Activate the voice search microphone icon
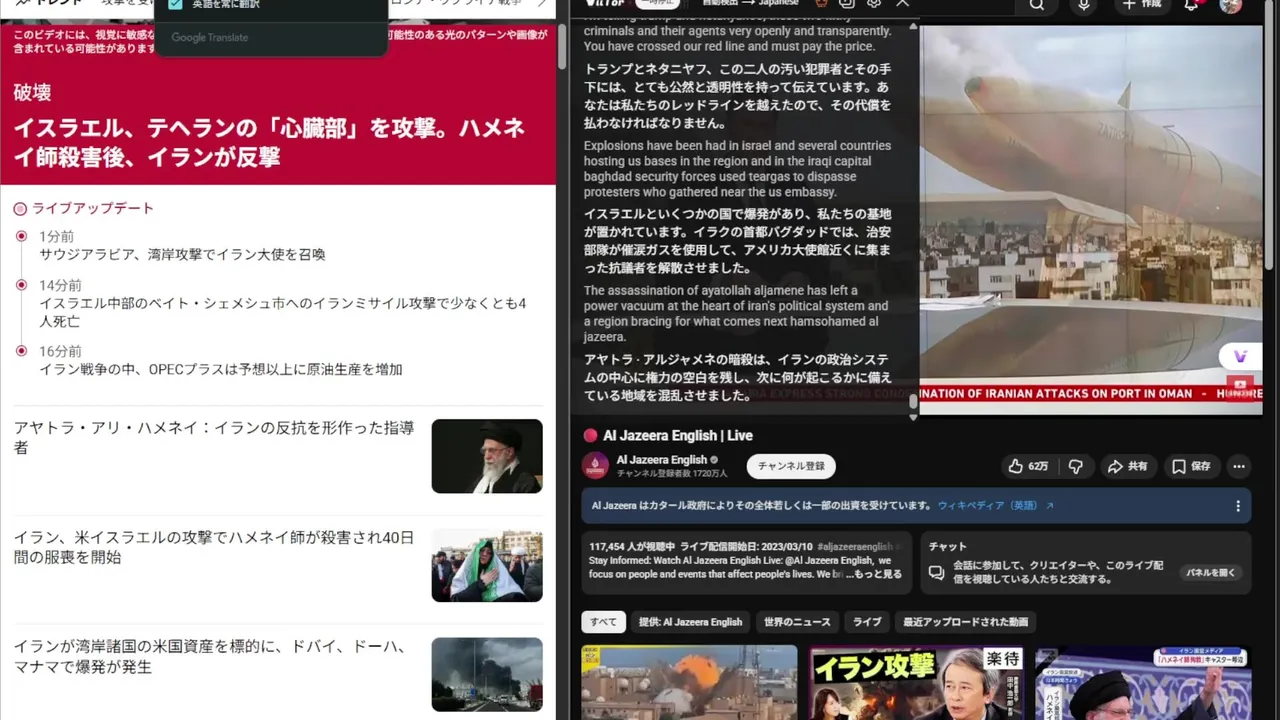The height and width of the screenshot is (720, 1280). (1084, 5)
